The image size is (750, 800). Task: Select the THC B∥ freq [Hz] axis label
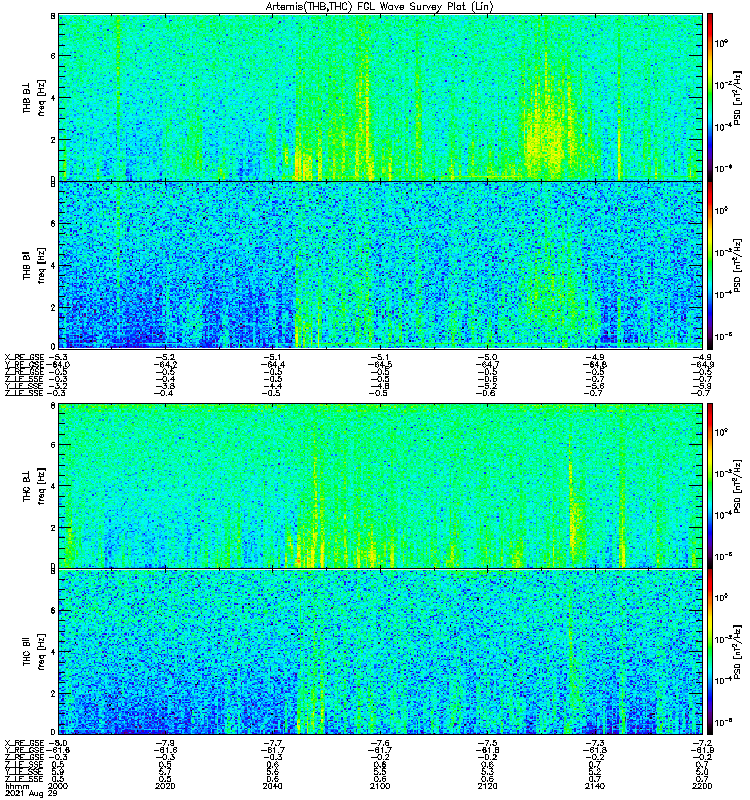(34, 652)
